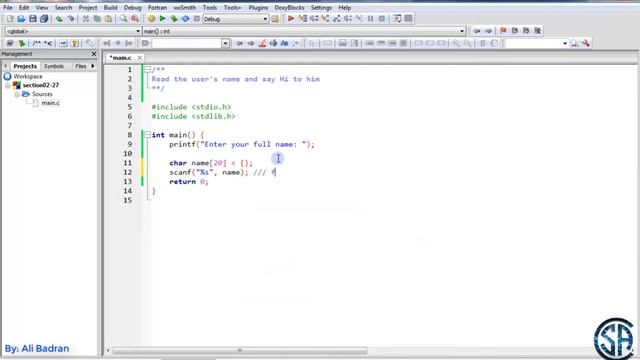Click the Toggle bookmark flag icon
The width and height of the screenshot is (640, 360).
(x=503, y=31)
